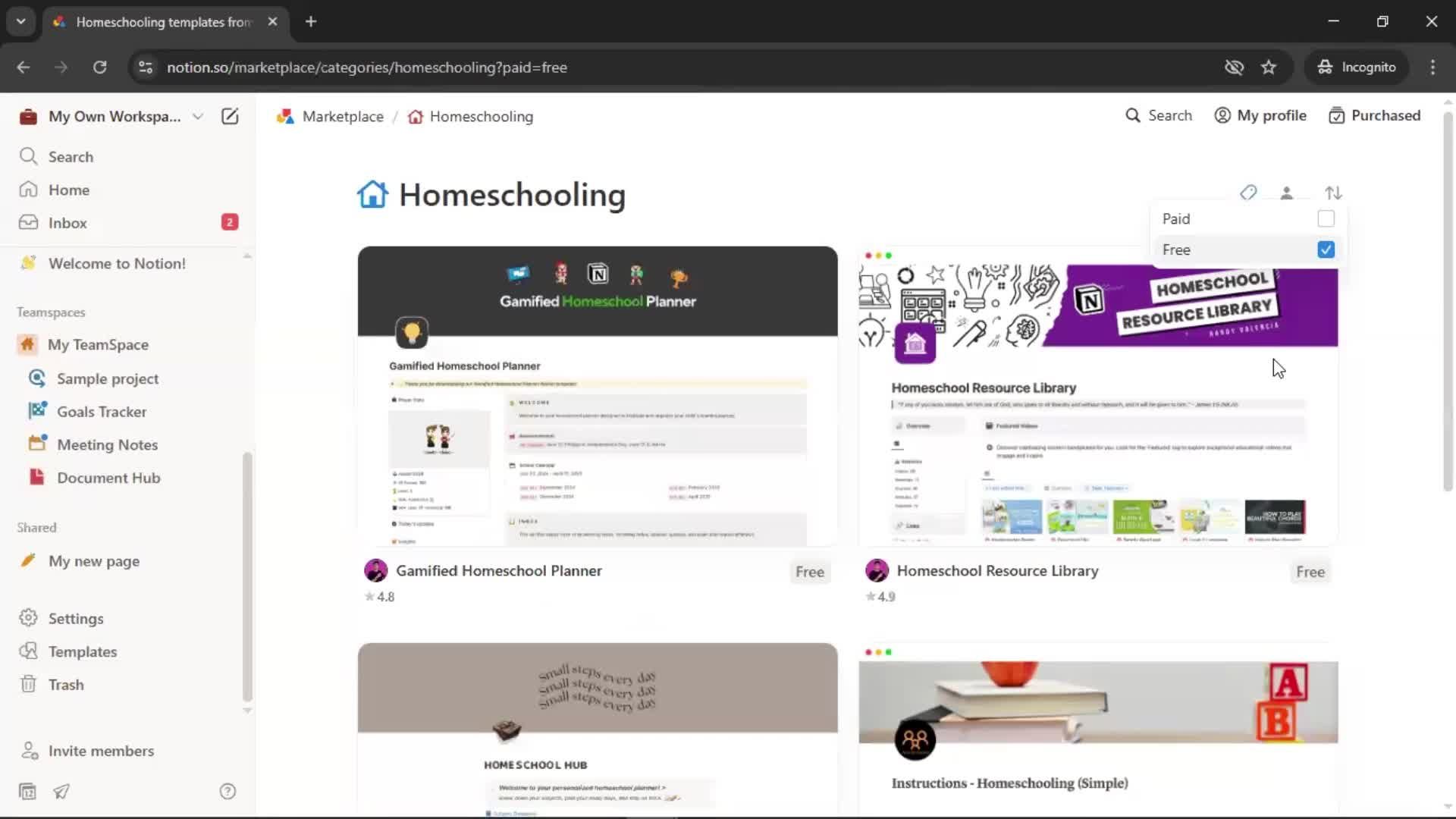Open My profile
Viewport: 1456px width, 819px height.
point(1260,115)
